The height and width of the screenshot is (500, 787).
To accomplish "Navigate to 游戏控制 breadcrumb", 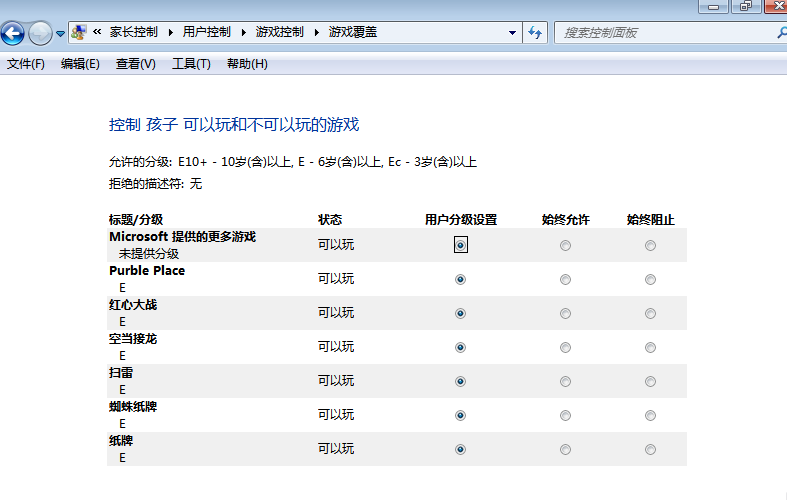I will [x=280, y=32].
